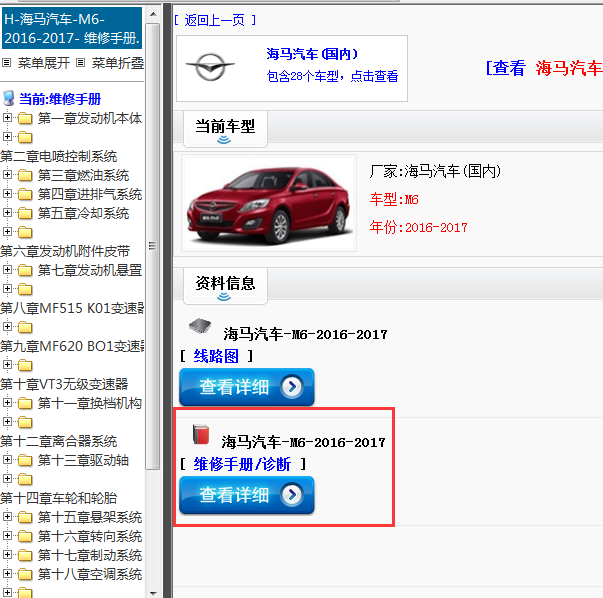Click folder icon of 第十八章空调系统
This screenshot has width=603, height=598.
click(x=25, y=574)
